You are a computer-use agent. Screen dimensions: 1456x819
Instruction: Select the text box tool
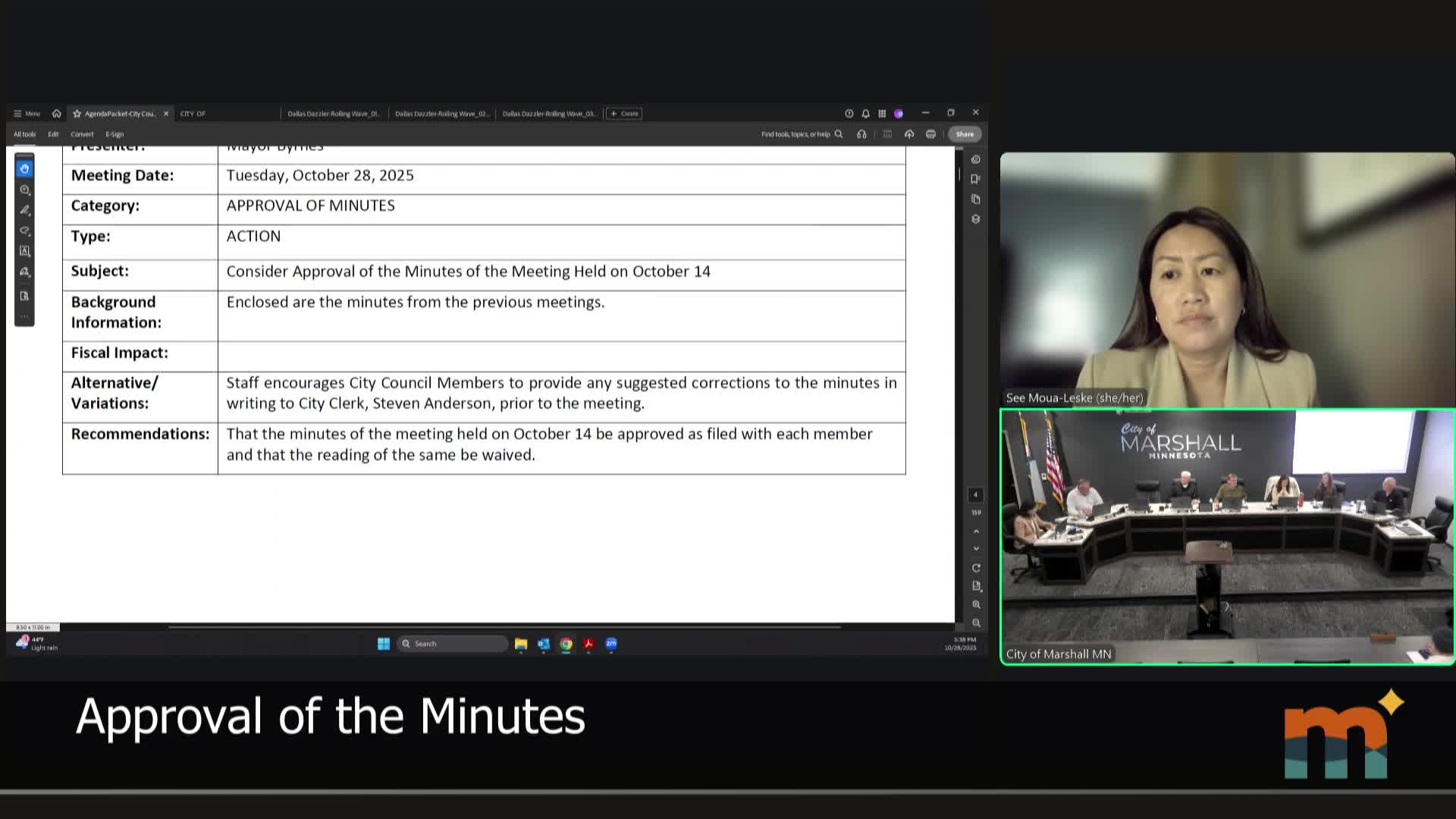tap(24, 251)
